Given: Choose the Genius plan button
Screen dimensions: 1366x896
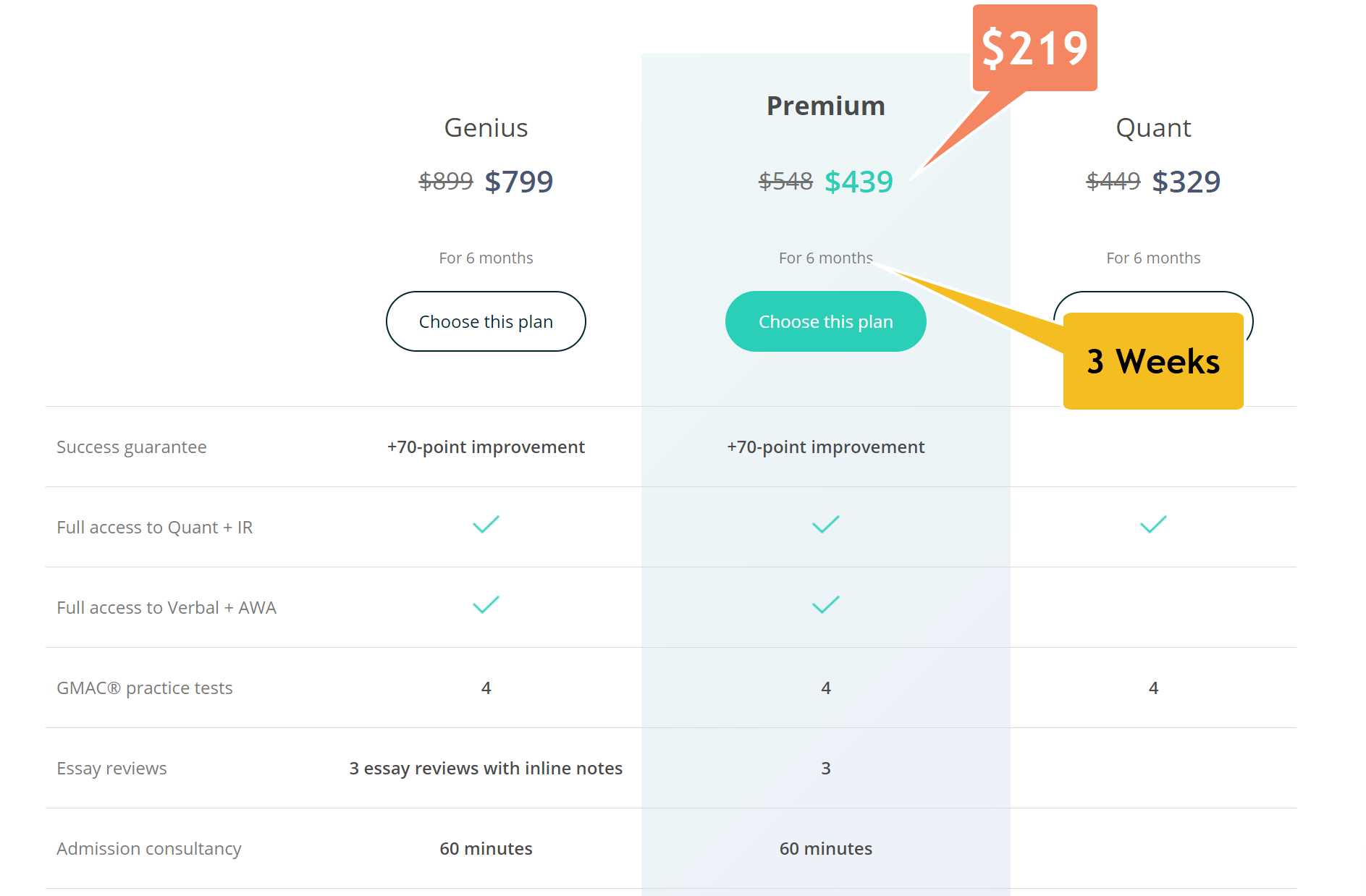Looking at the screenshot, I should coord(486,321).
